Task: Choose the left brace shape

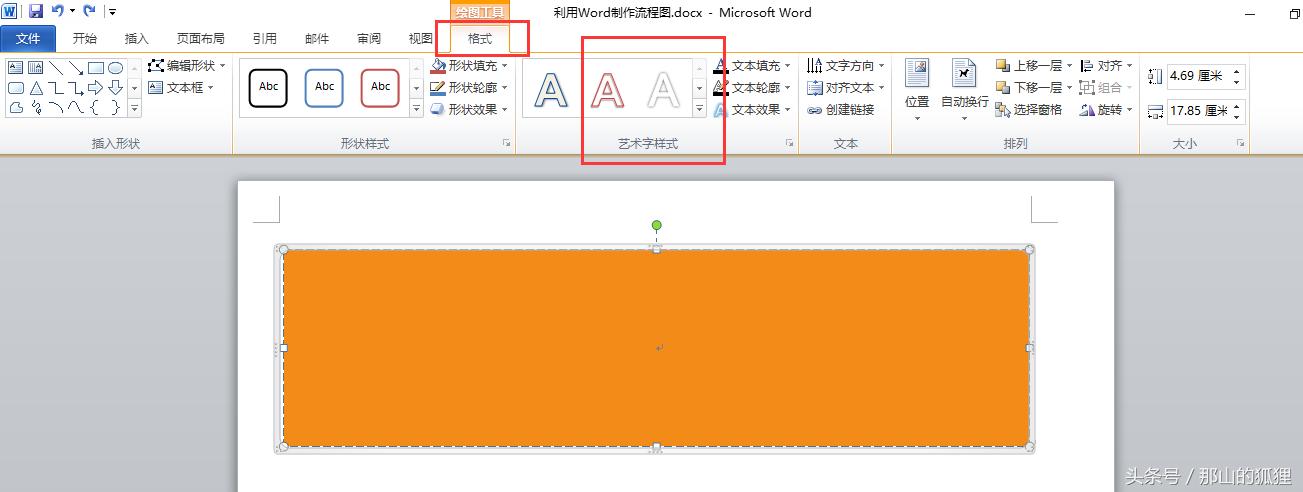Action: pos(96,107)
